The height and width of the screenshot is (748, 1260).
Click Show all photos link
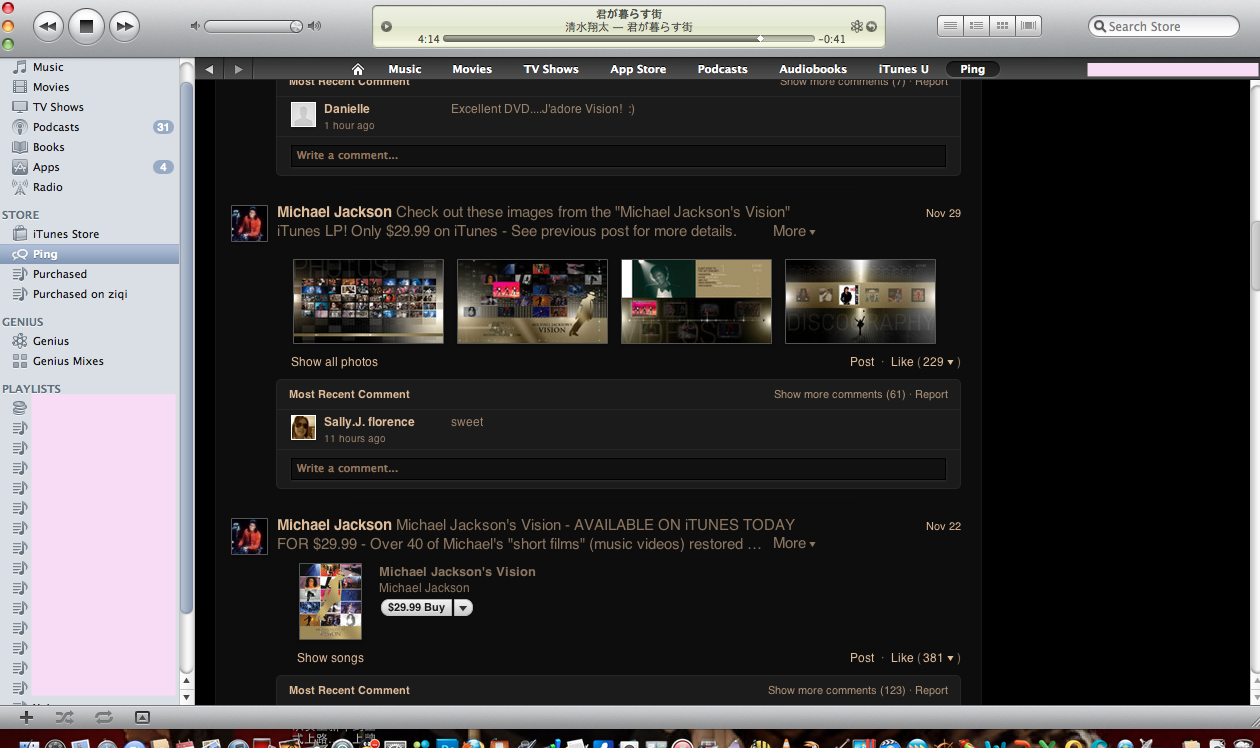tap(334, 362)
